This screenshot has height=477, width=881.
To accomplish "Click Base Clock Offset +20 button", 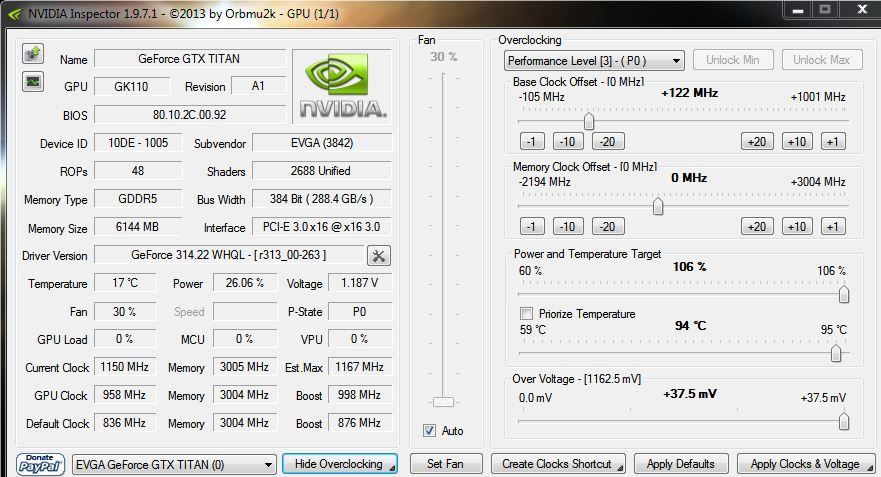I will tap(757, 142).
